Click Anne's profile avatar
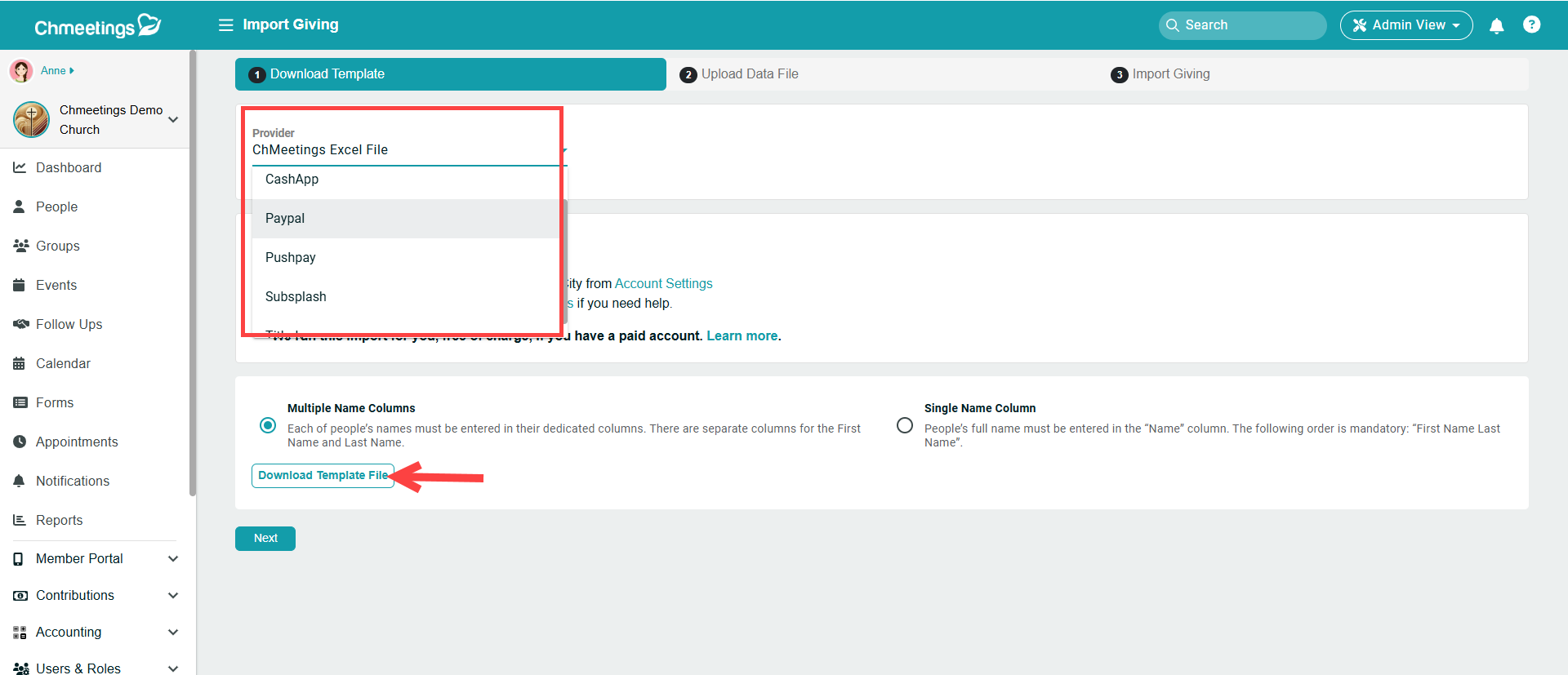The image size is (1568, 675). 21,71
